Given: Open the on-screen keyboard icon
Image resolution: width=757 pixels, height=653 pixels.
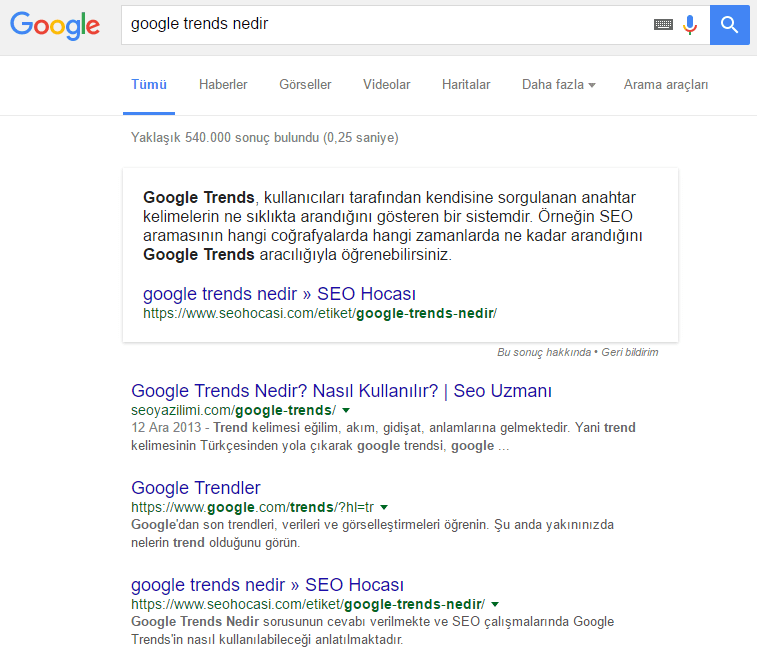Looking at the screenshot, I should tap(663, 24).
